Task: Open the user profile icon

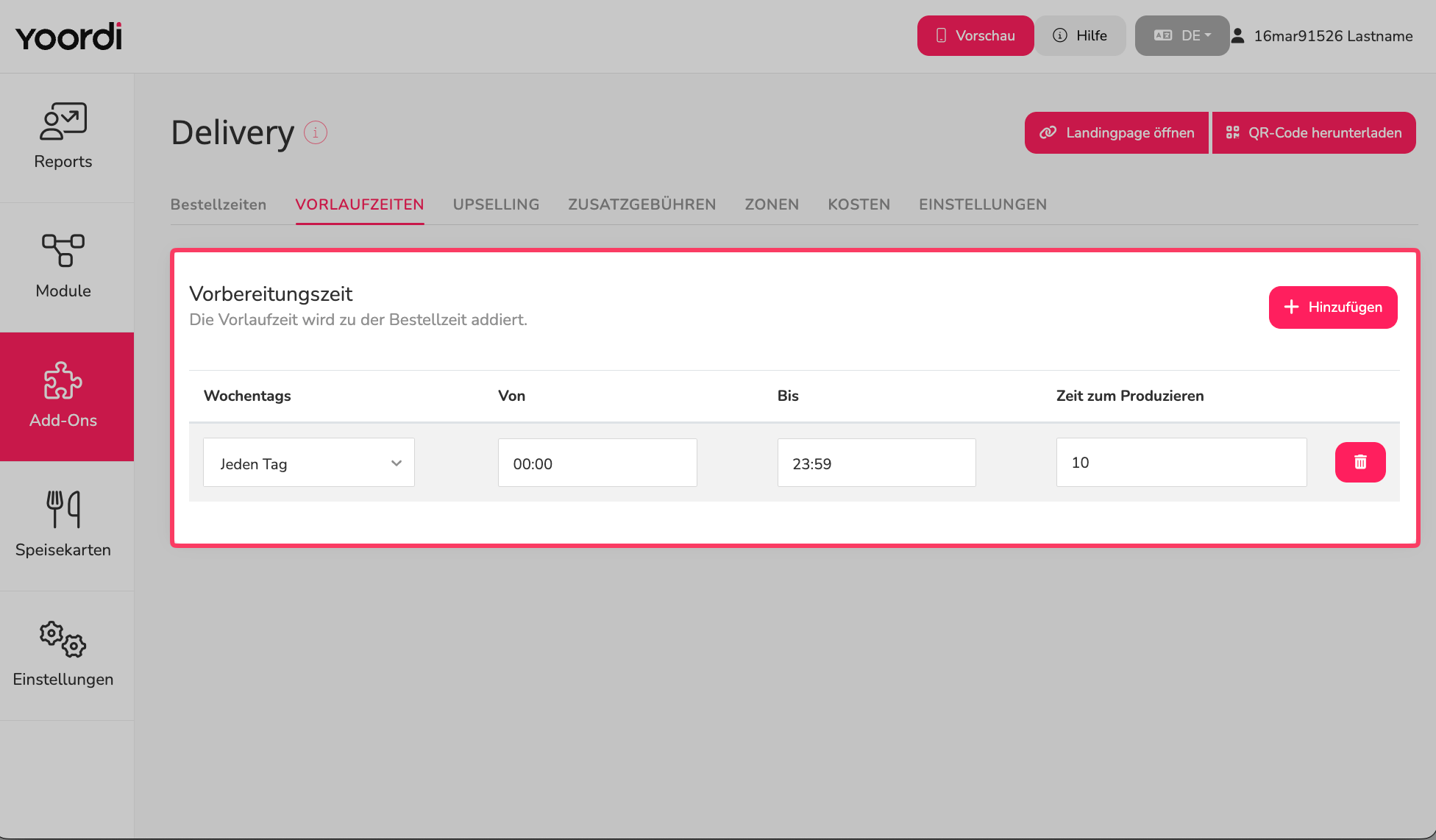Action: point(1238,35)
